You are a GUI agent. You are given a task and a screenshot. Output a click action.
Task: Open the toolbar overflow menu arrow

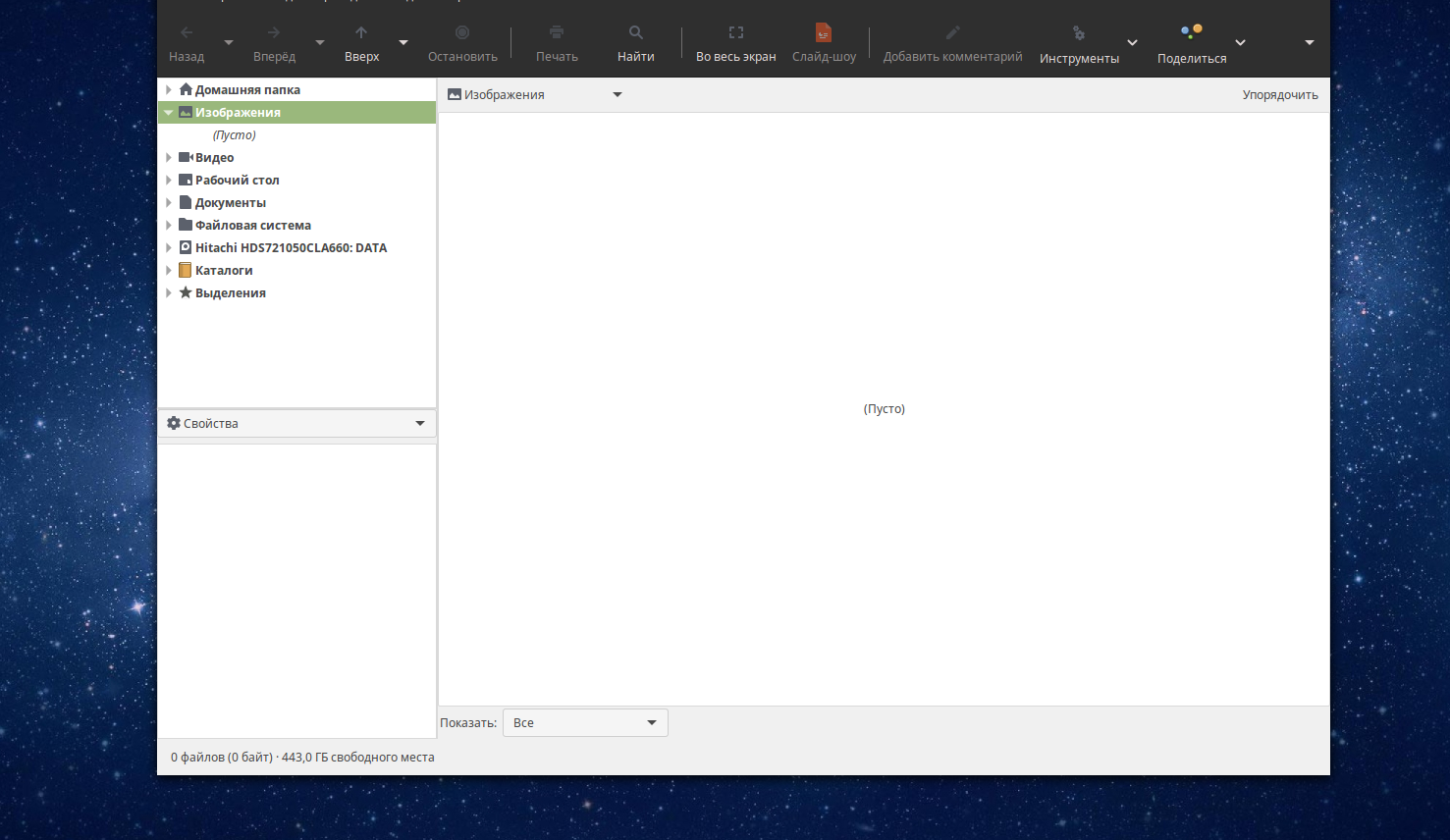(1309, 43)
